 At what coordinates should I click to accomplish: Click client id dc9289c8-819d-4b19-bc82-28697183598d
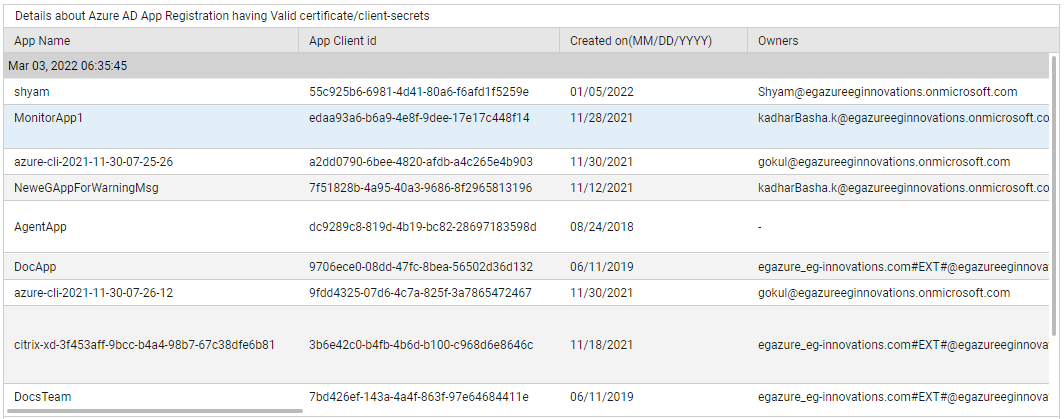[423, 227]
